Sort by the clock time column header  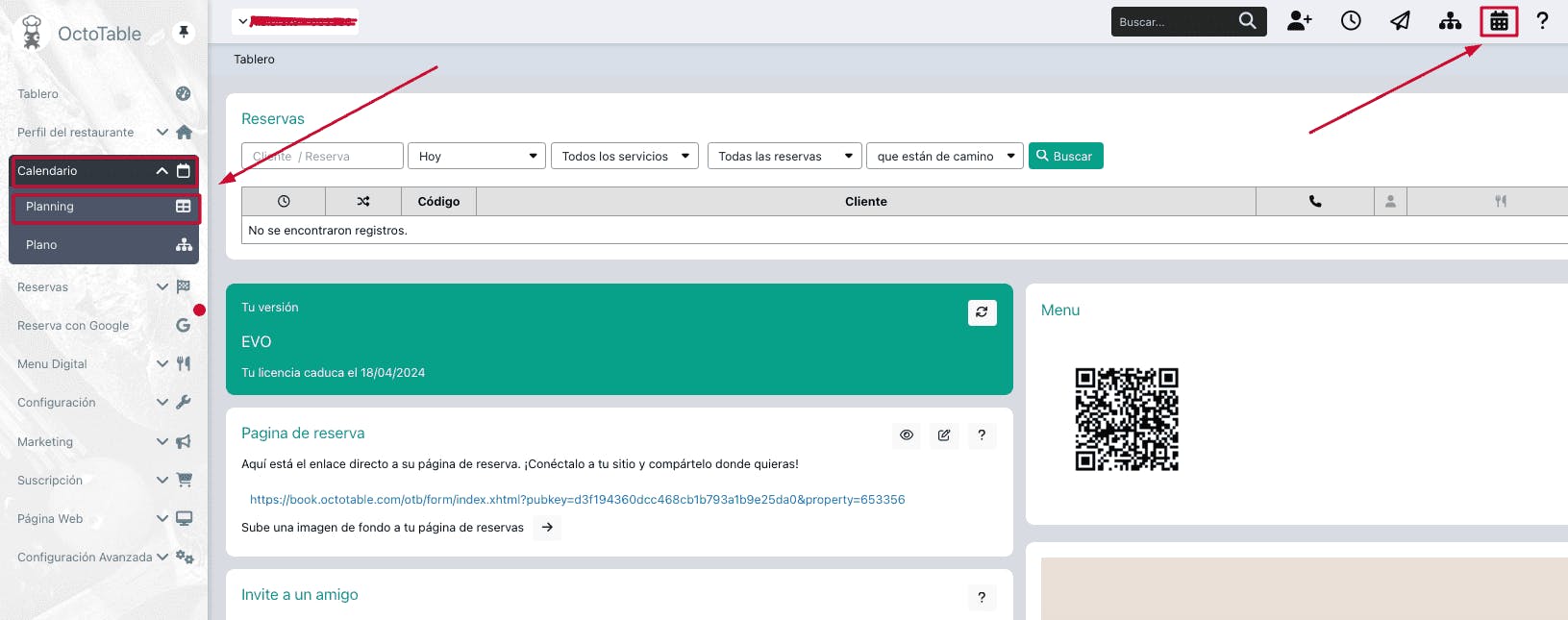click(x=284, y=202)
